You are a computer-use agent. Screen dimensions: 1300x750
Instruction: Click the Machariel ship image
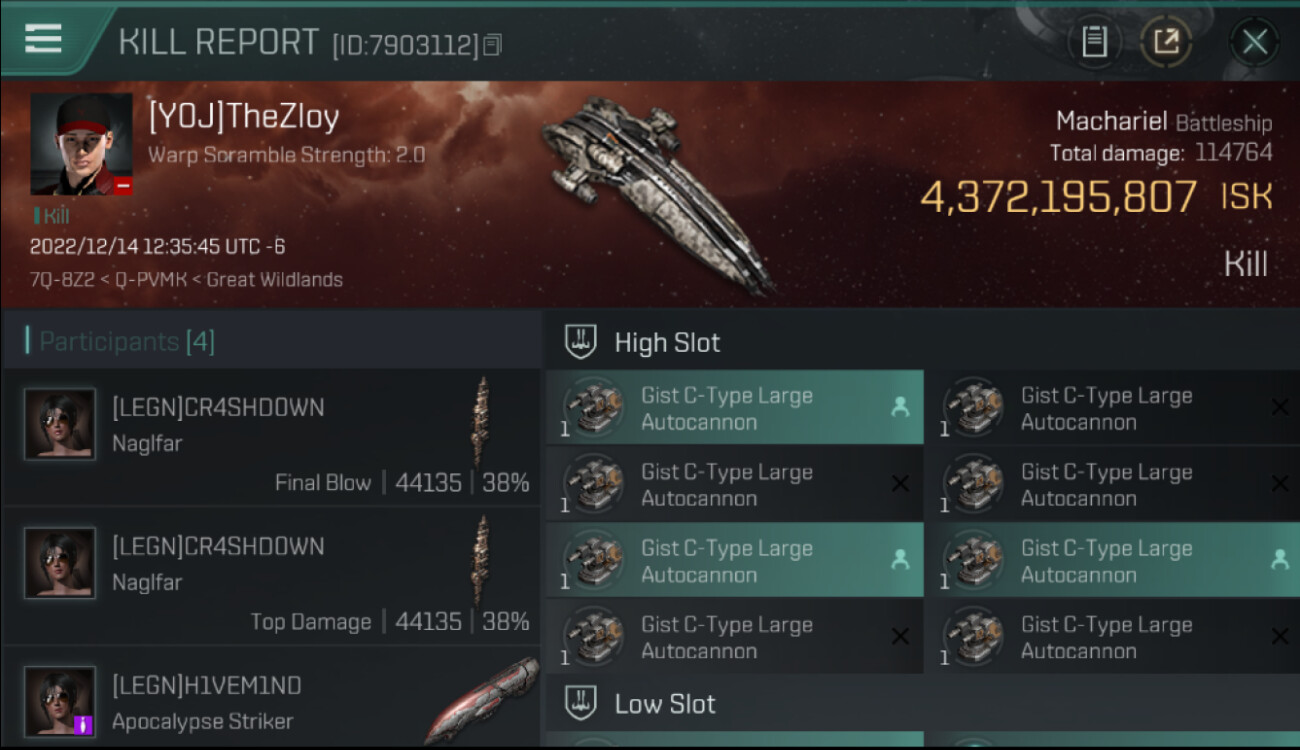point(656,192)
